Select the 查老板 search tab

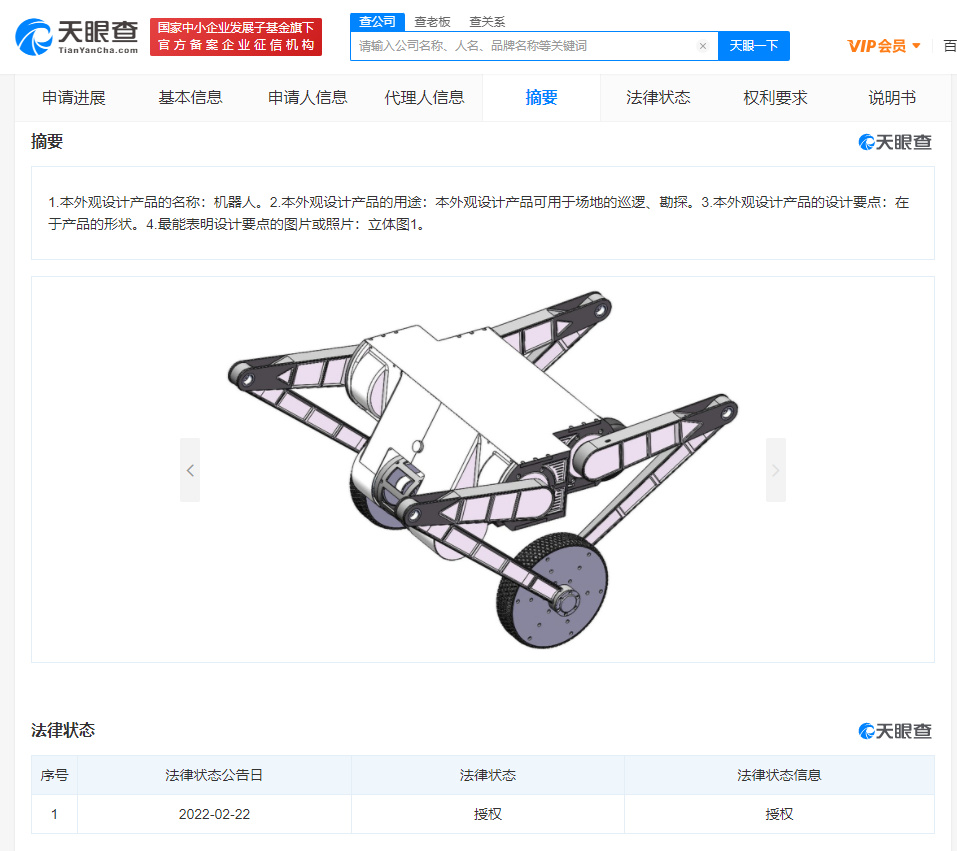click(x=432, y=22)
